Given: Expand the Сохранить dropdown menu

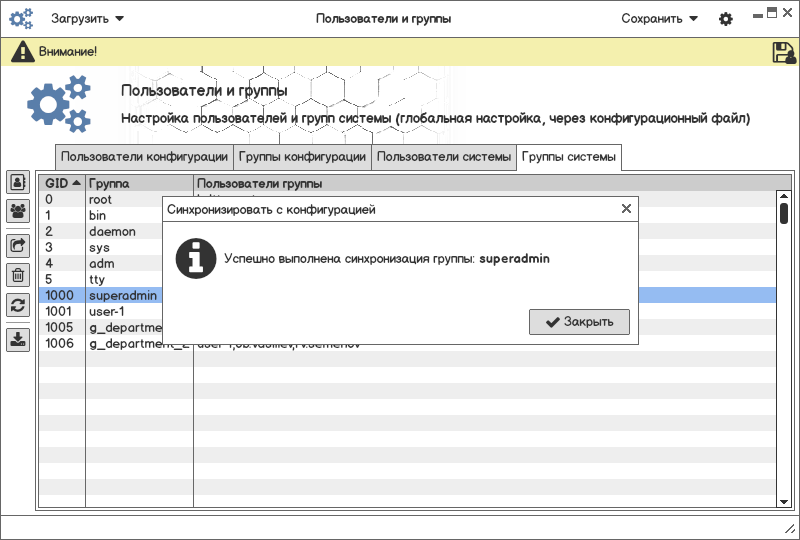Looking at the screenshot, I should pos(659,19).
